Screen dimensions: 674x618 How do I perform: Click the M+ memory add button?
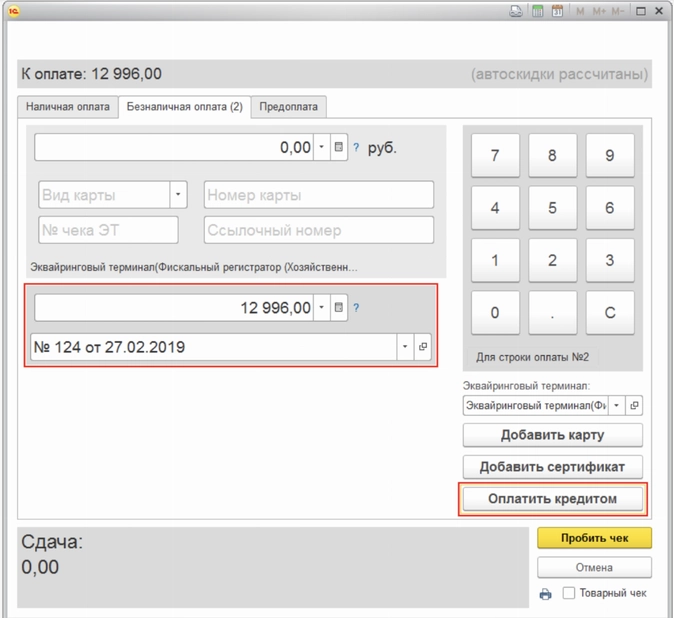(x=599, y=11)
